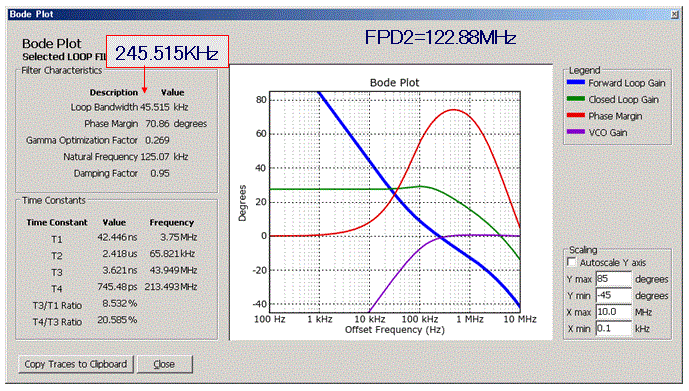Click the 1 kHz x-axis tick label

[x=319, y=319]
